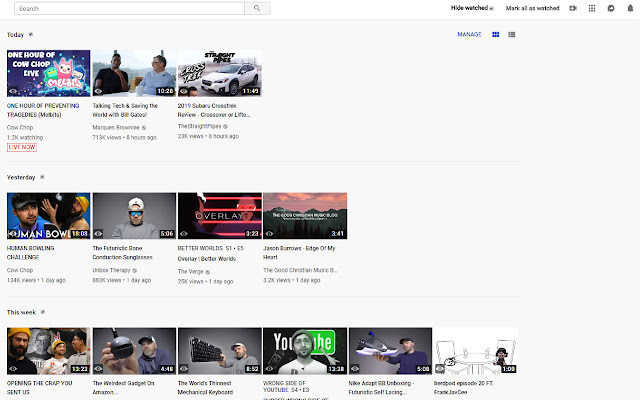Select the '1.2K watching' text
Viewport: 640px width, 400px height.
[x=25, y=138]
